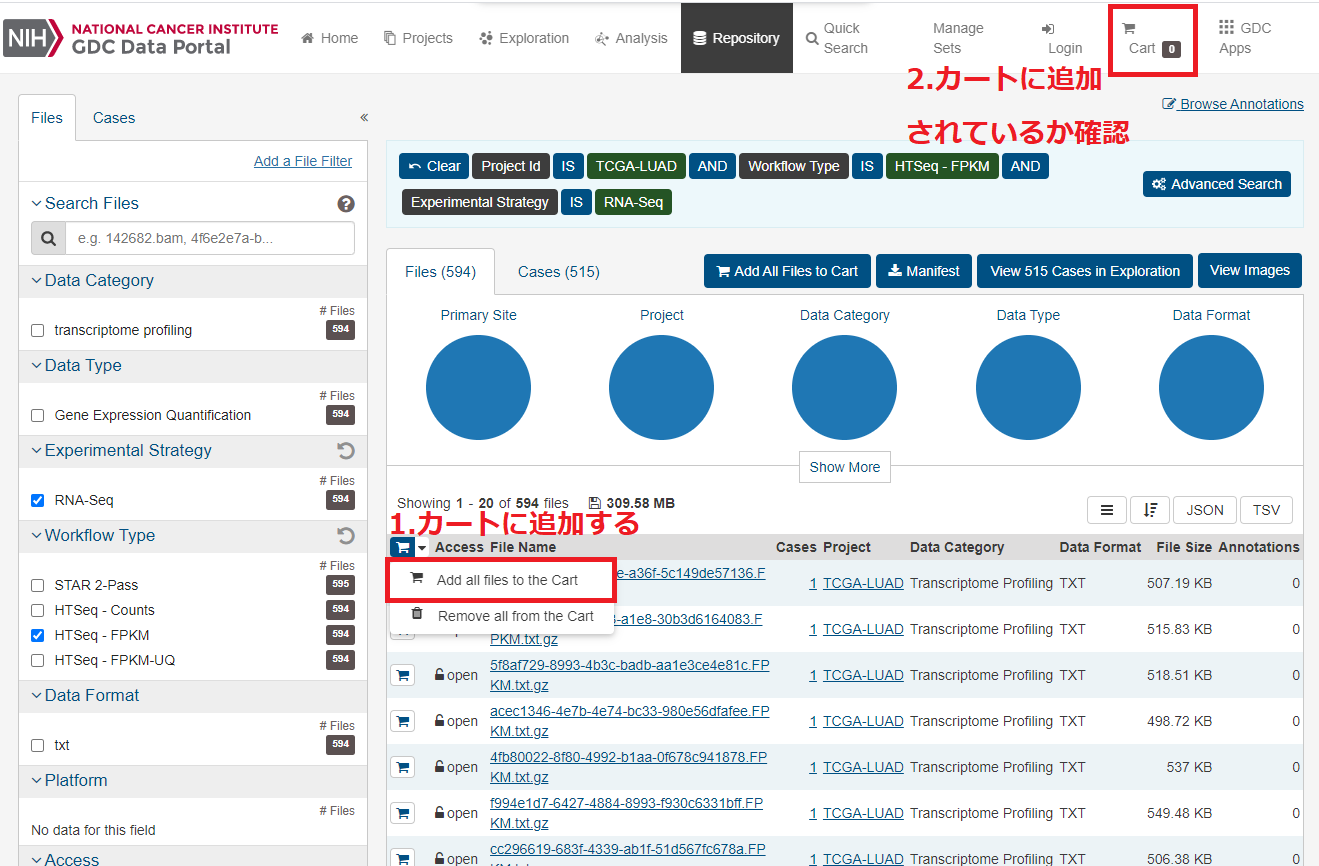Image resolution: width=1319 pixels, height=866 pixels.
Task: Clear the current query
Action: tap(435, 166)
